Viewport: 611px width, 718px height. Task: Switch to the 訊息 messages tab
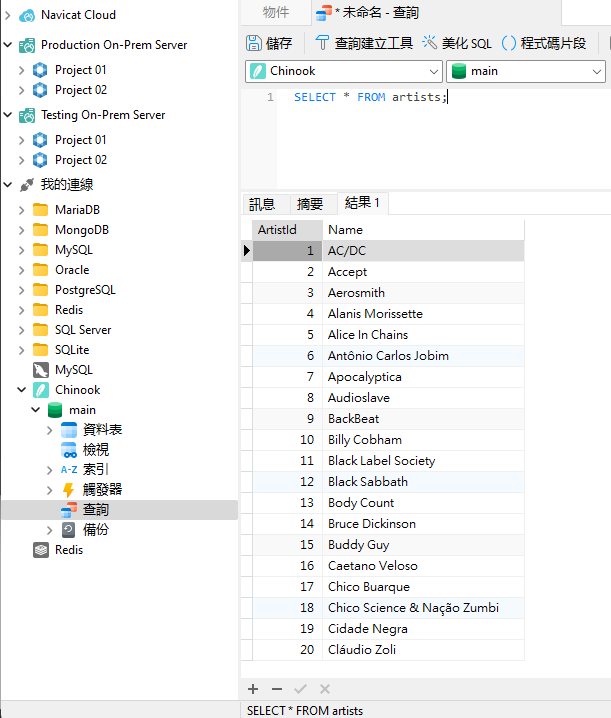pyautogui.click(x=262, y=204)
